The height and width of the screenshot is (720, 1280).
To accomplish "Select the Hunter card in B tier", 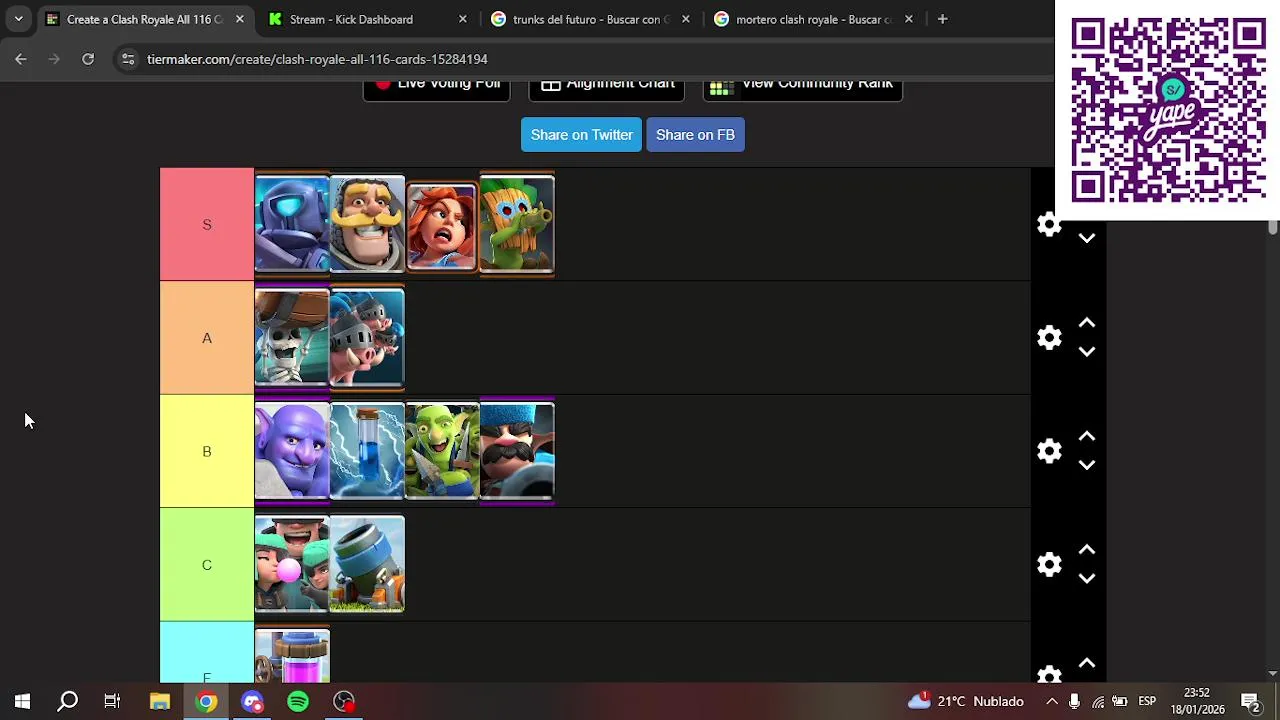I will click(x=517, y=451).
